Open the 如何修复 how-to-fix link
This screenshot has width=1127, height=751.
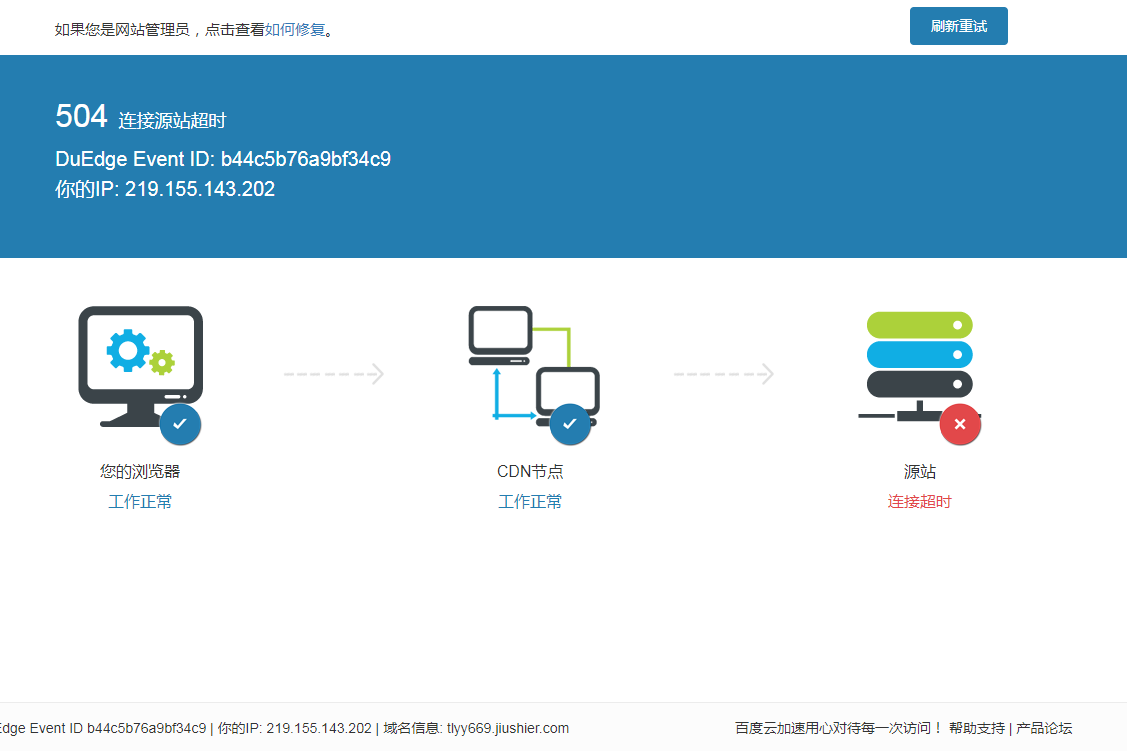295,30
